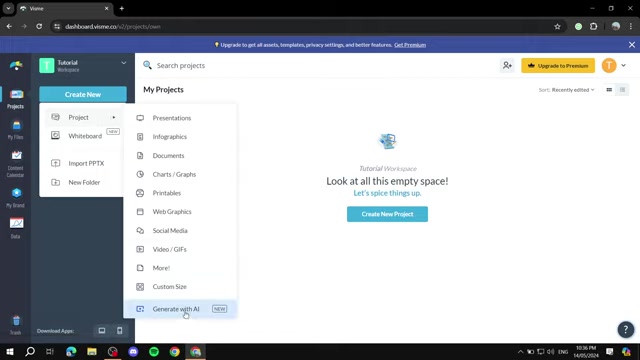This screenshot has width=640, height=360.
Task: Click the invite people icon
Action: pyautogui.click(x=507, y=65)
